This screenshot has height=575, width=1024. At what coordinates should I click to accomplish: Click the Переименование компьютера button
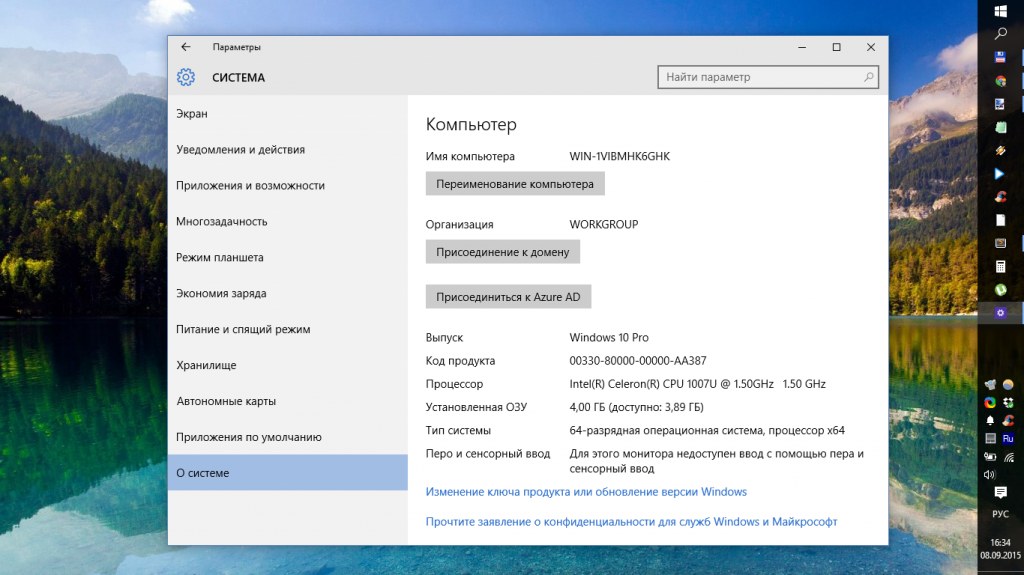515,184
